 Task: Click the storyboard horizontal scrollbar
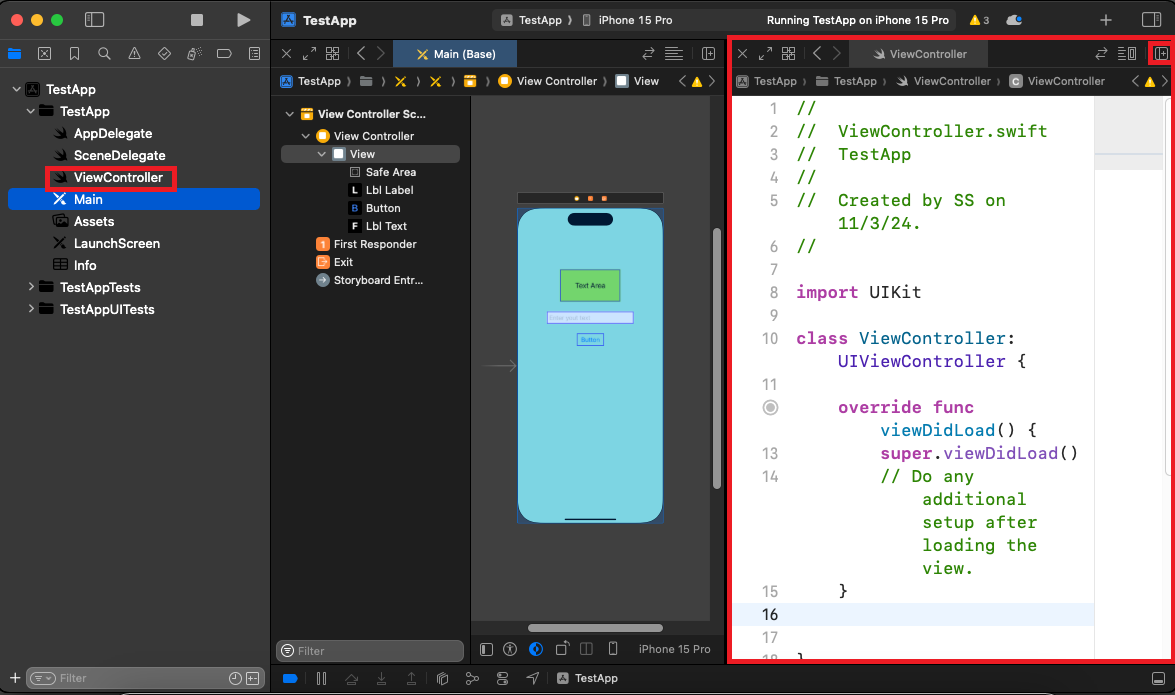[594, 628]
